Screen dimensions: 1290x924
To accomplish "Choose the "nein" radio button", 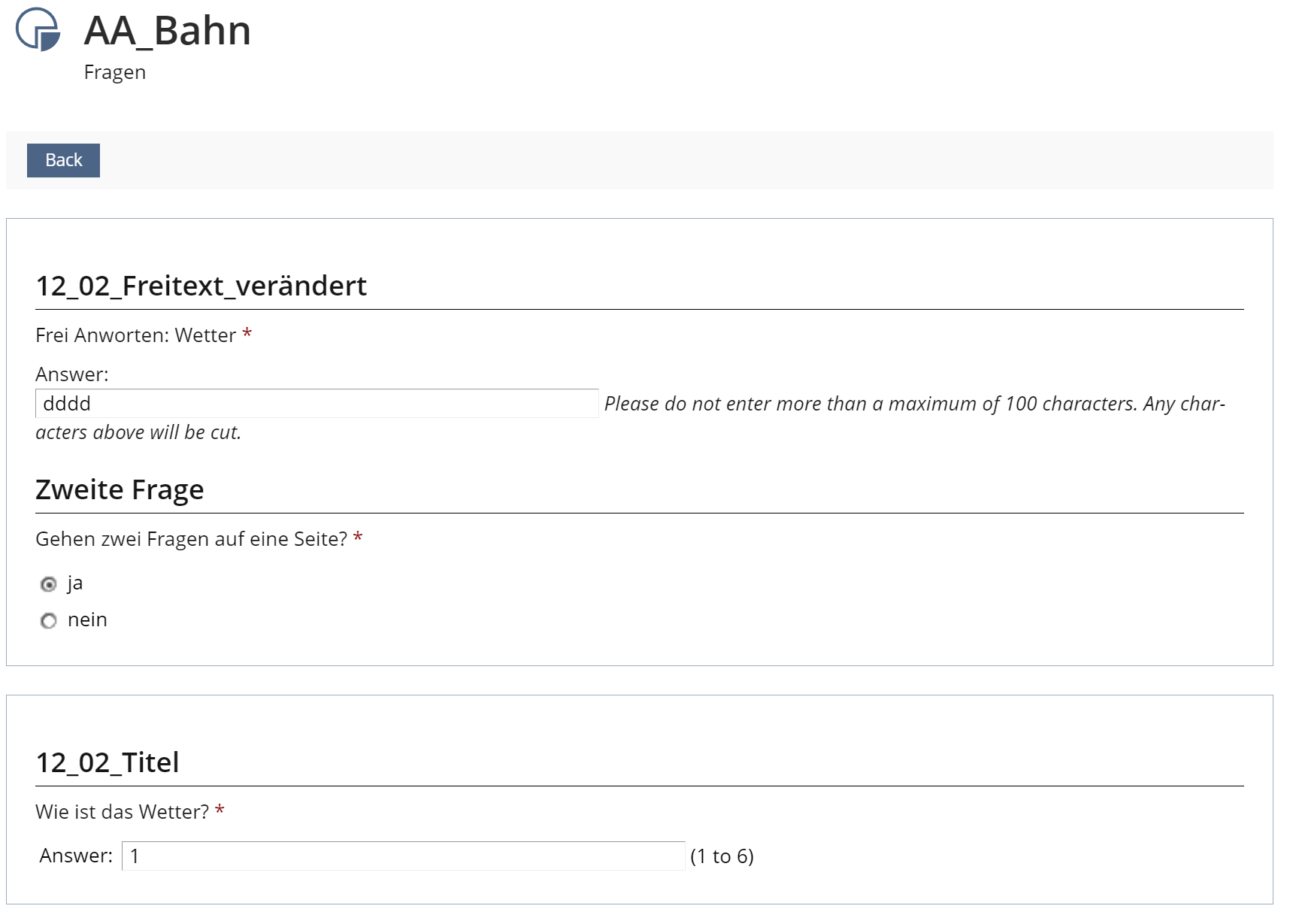I will [49, 621].
